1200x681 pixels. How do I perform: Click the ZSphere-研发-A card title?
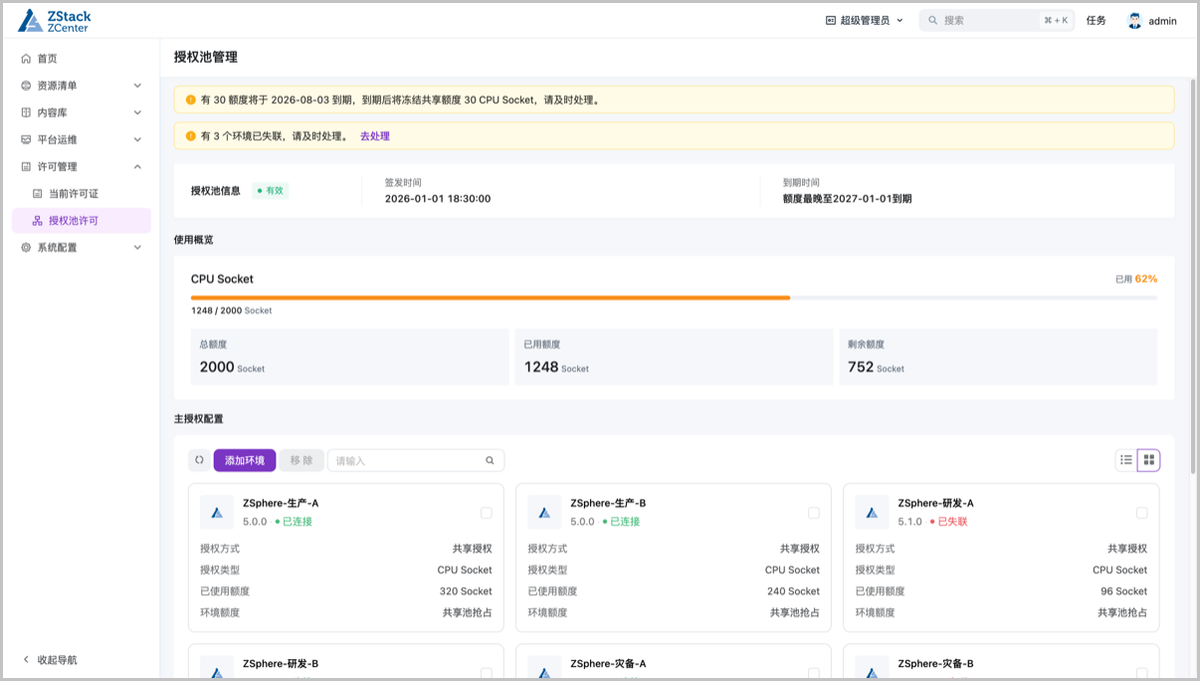pos(936,503)
